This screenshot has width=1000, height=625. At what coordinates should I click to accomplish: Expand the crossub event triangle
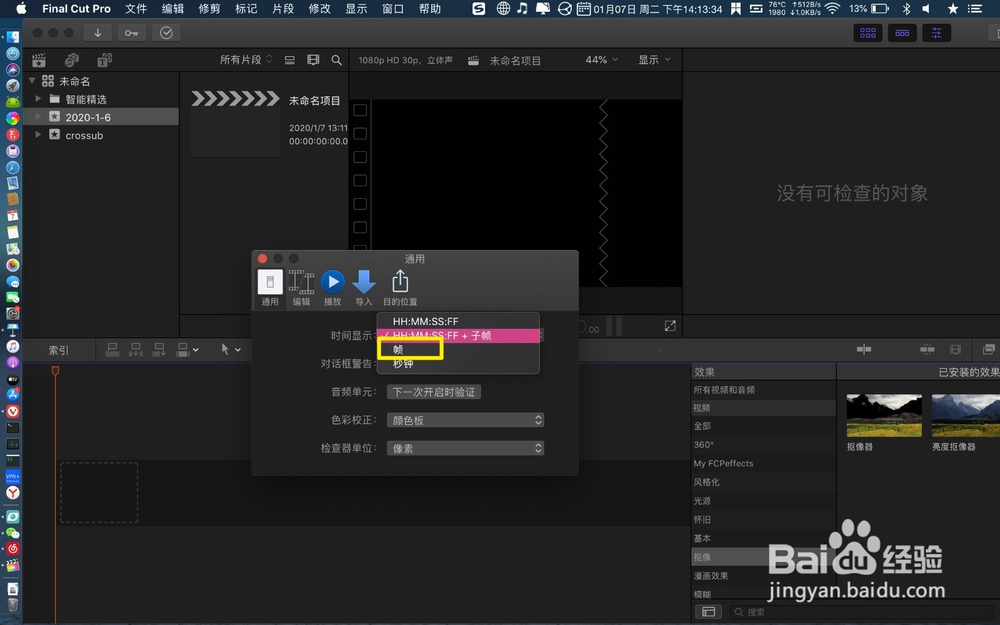click(x=38, y=135)
